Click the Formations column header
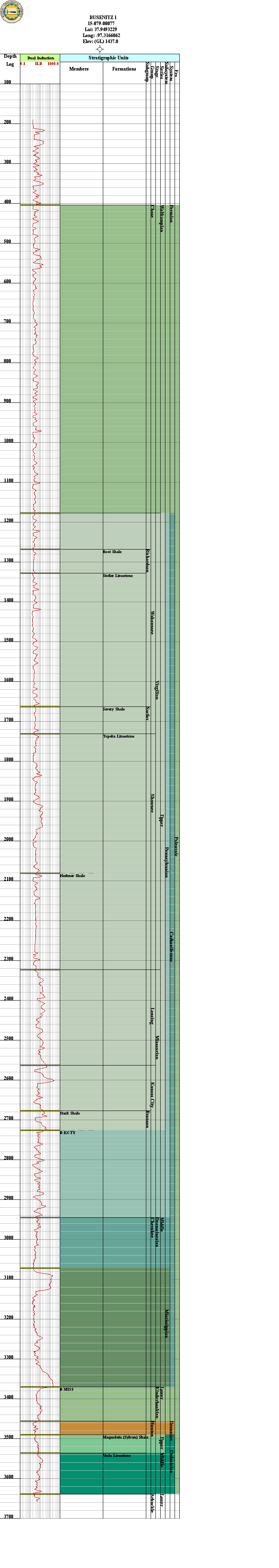Image resolution: width=279 pixels, height=1568 pixels. click(124, 69)
